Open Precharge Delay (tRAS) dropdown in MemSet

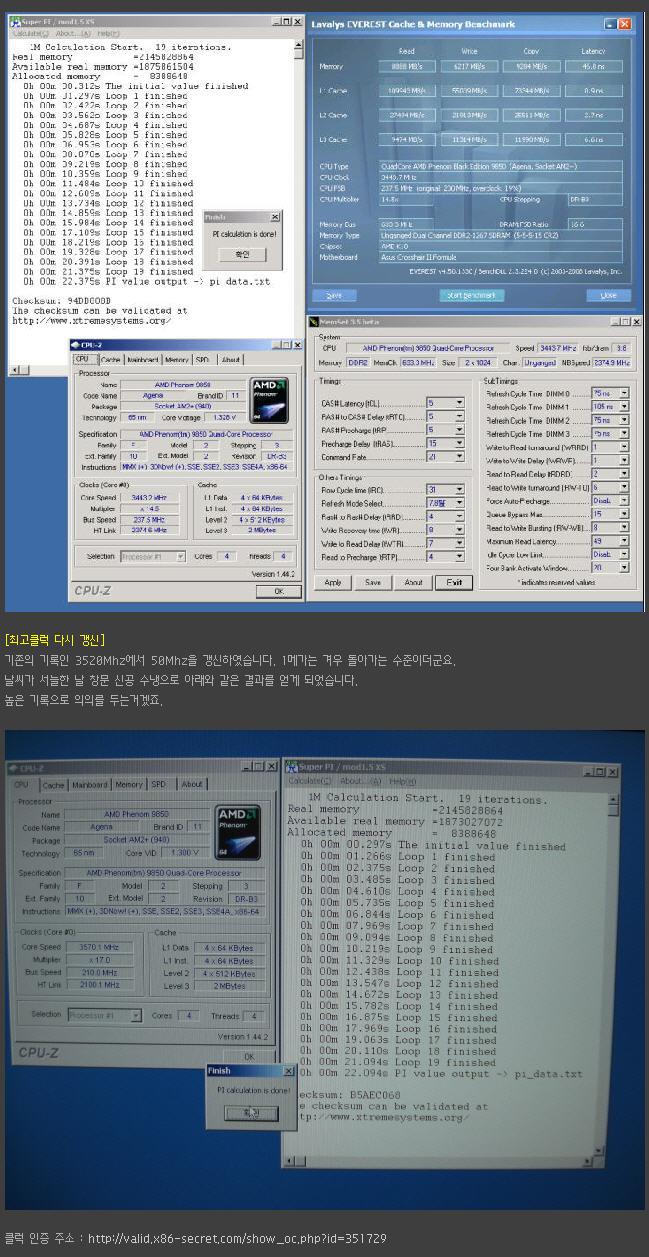pos(445,442)
